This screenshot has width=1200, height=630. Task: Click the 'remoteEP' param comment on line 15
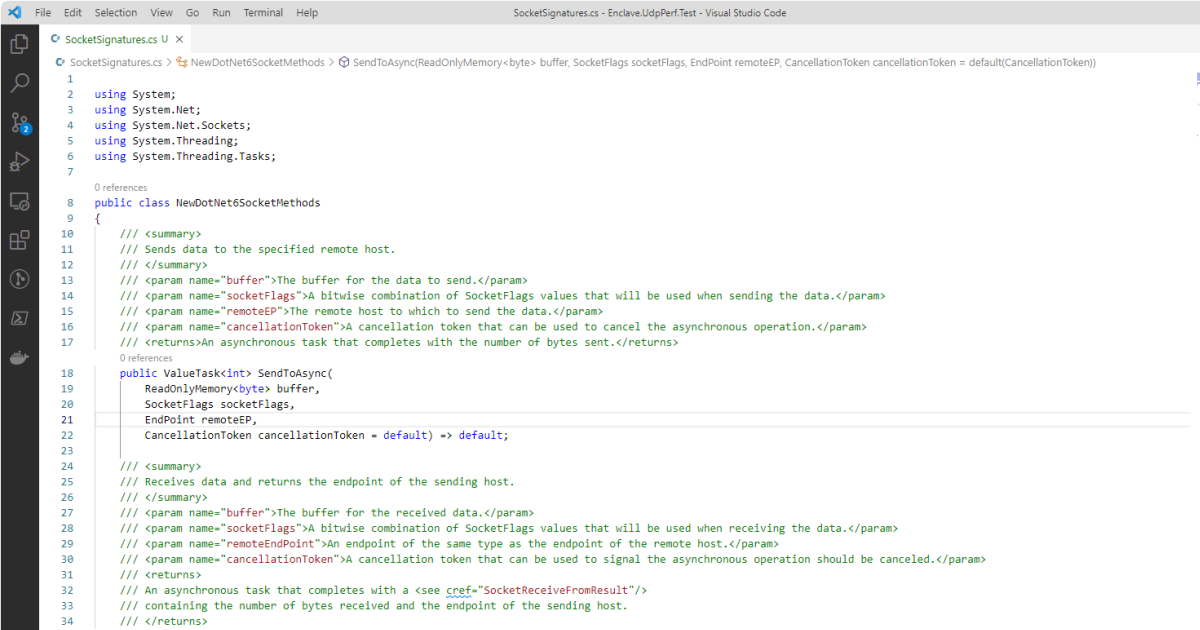click(x=361, y=311)
